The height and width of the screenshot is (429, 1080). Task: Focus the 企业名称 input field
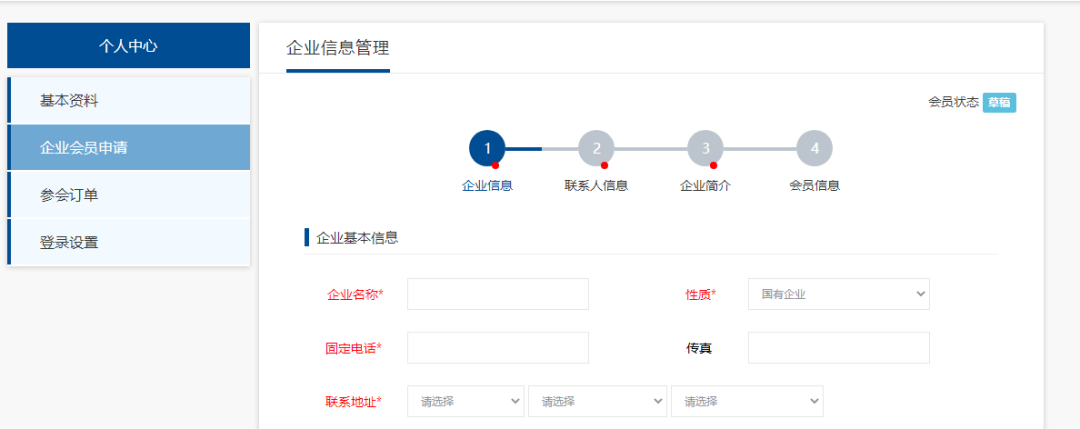(x=497, y=294)
